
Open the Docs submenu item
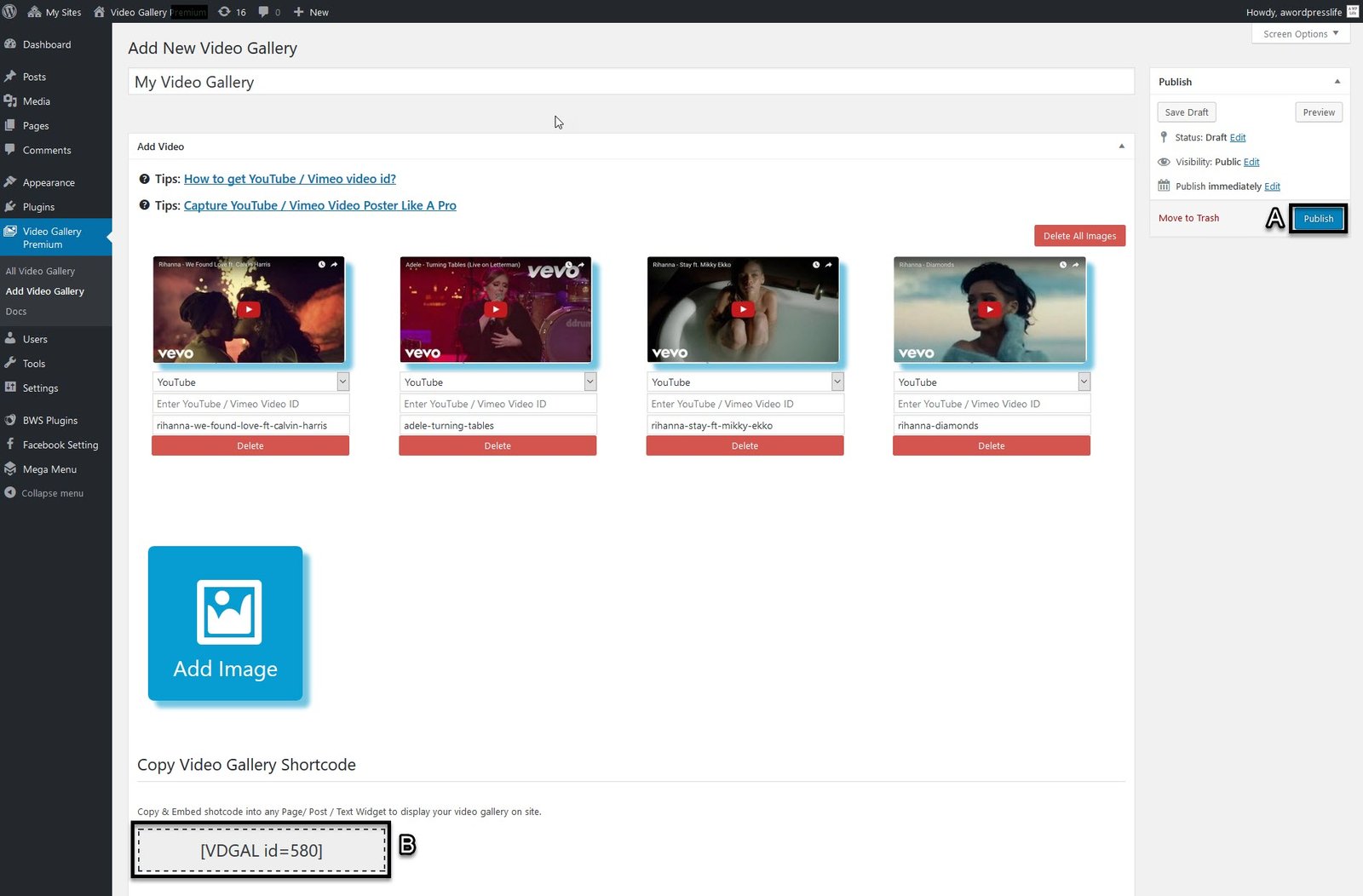16,312
